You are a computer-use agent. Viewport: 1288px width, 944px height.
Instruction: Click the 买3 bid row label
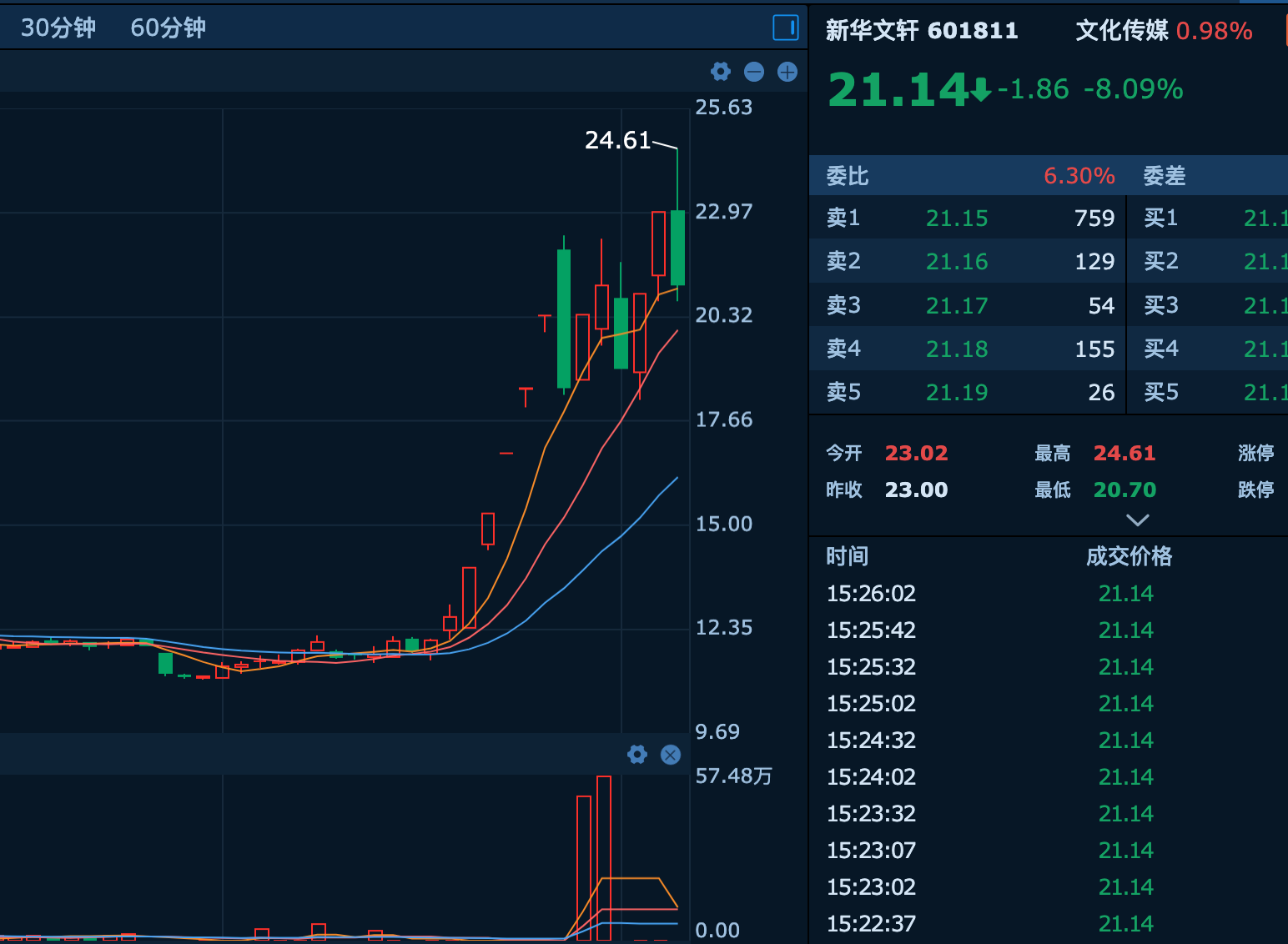[1161, 306]
